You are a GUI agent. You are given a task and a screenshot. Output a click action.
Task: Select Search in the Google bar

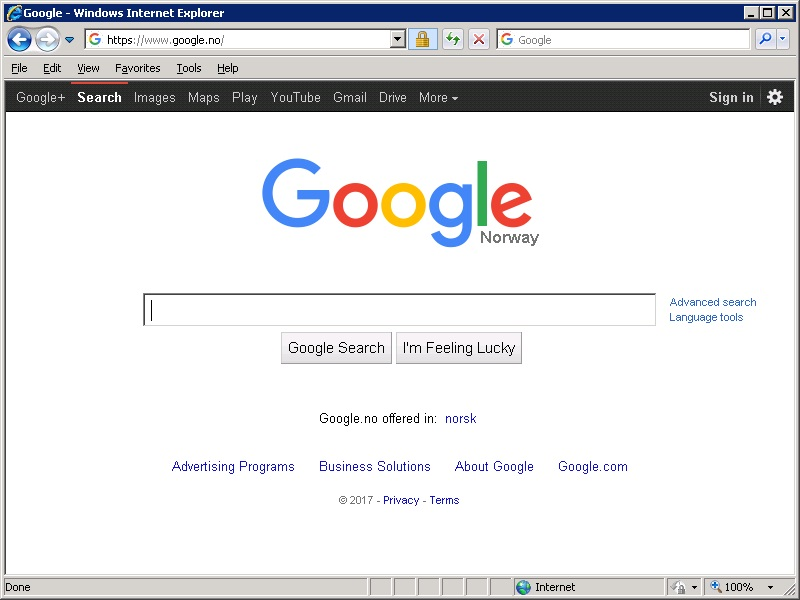pyautogui.click(x=99, y=97)
